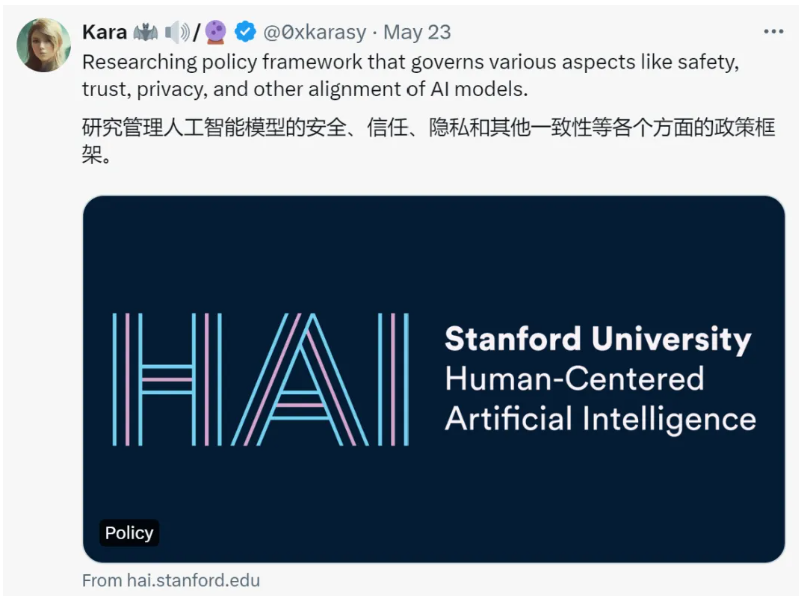Open the Kara display name profile link
799x596 pixels.
(104, 32)
